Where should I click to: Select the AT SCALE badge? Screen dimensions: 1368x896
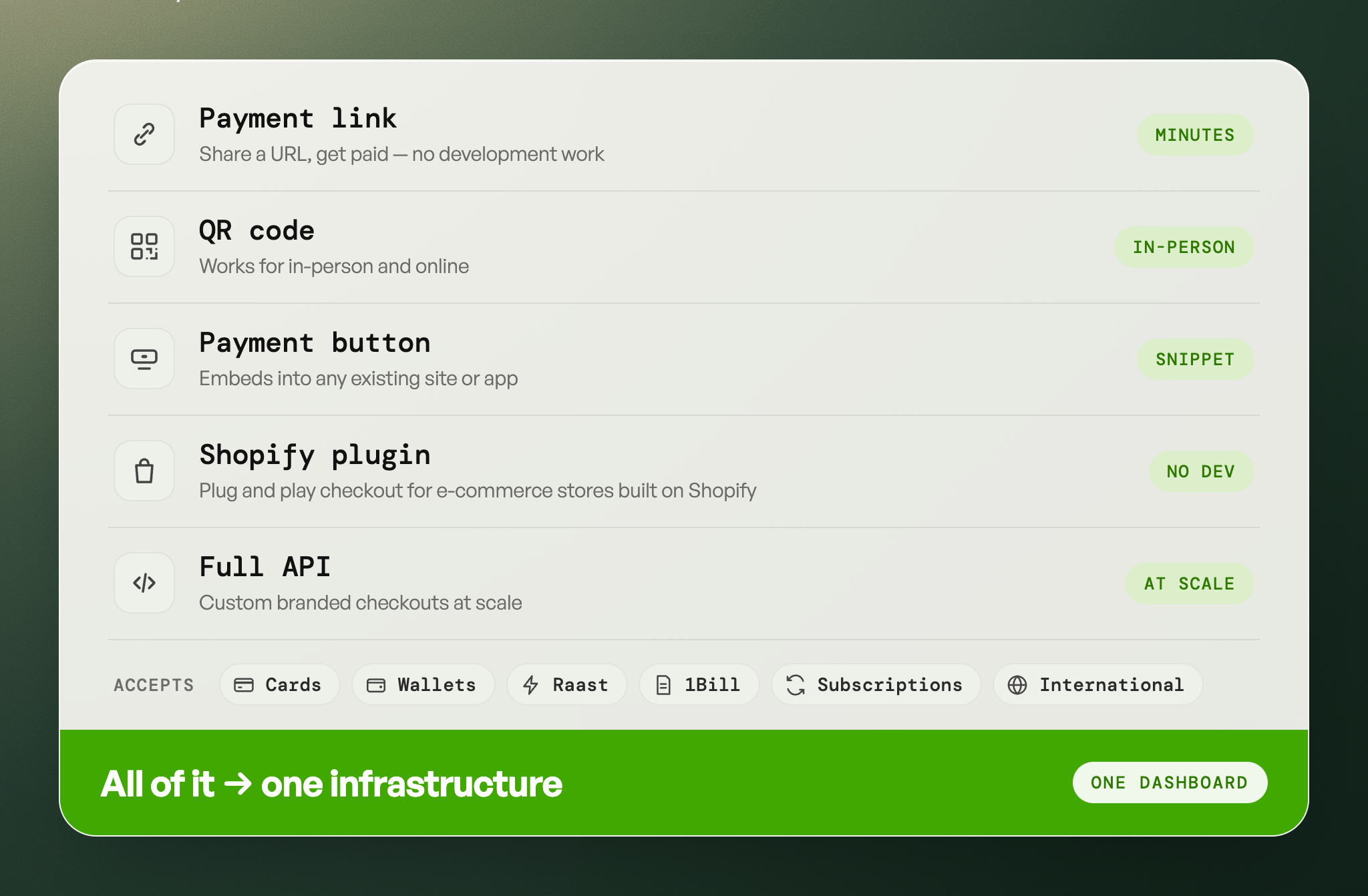pyautogui.click(x=1190, y=584)
